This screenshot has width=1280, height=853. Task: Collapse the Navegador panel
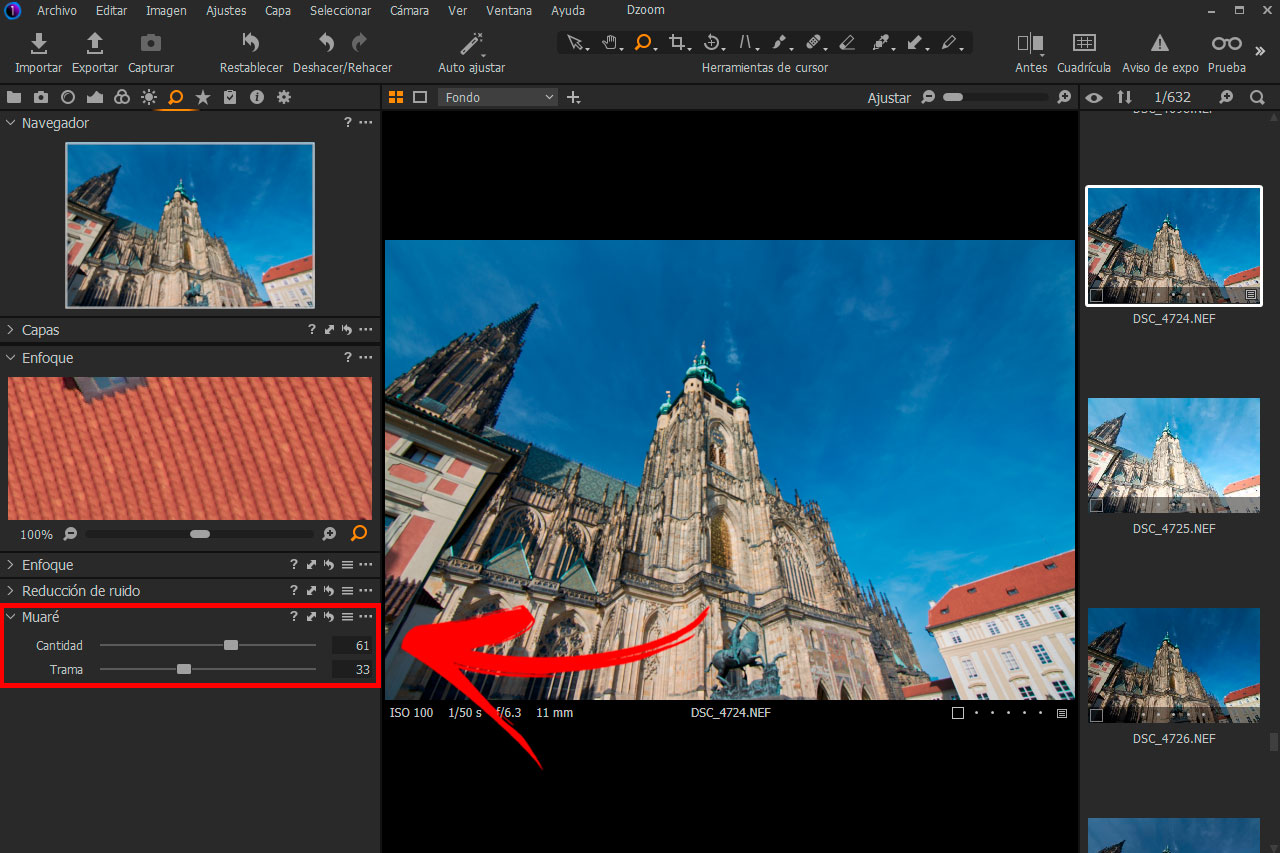(10, 122)
